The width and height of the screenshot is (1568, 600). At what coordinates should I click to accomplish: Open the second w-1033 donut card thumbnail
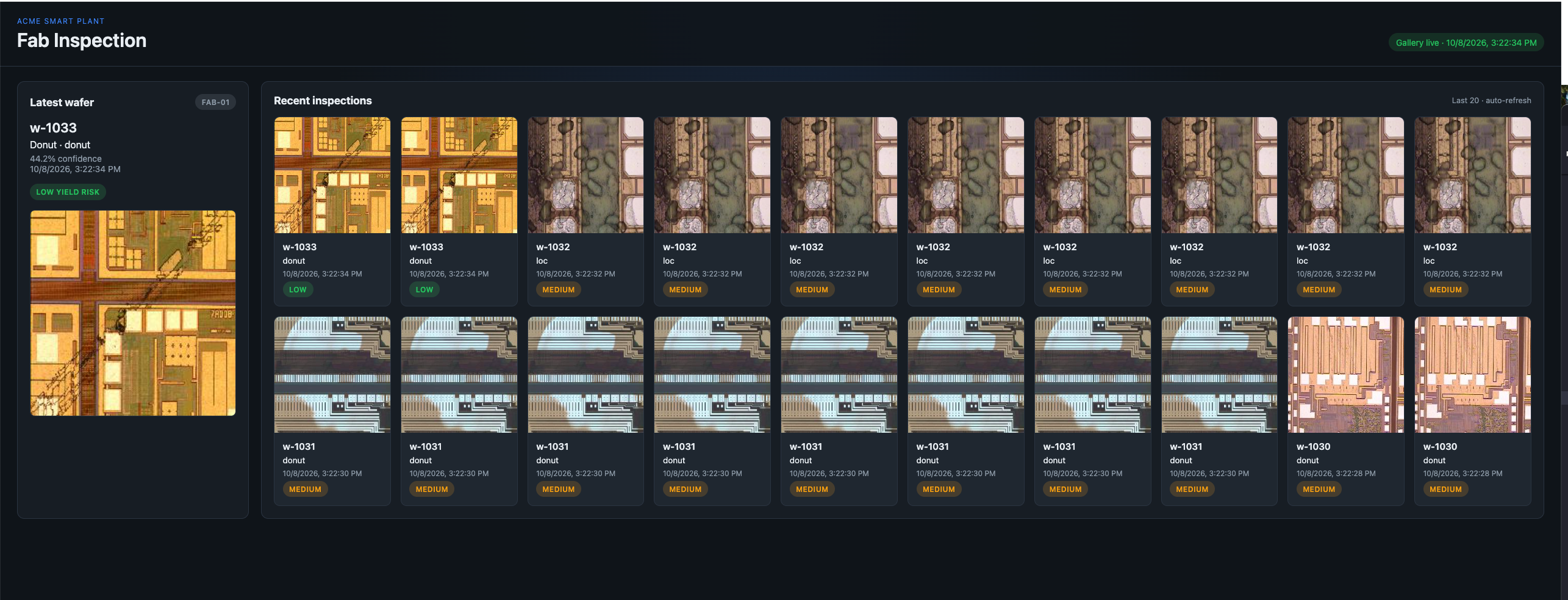click(459, 175)
